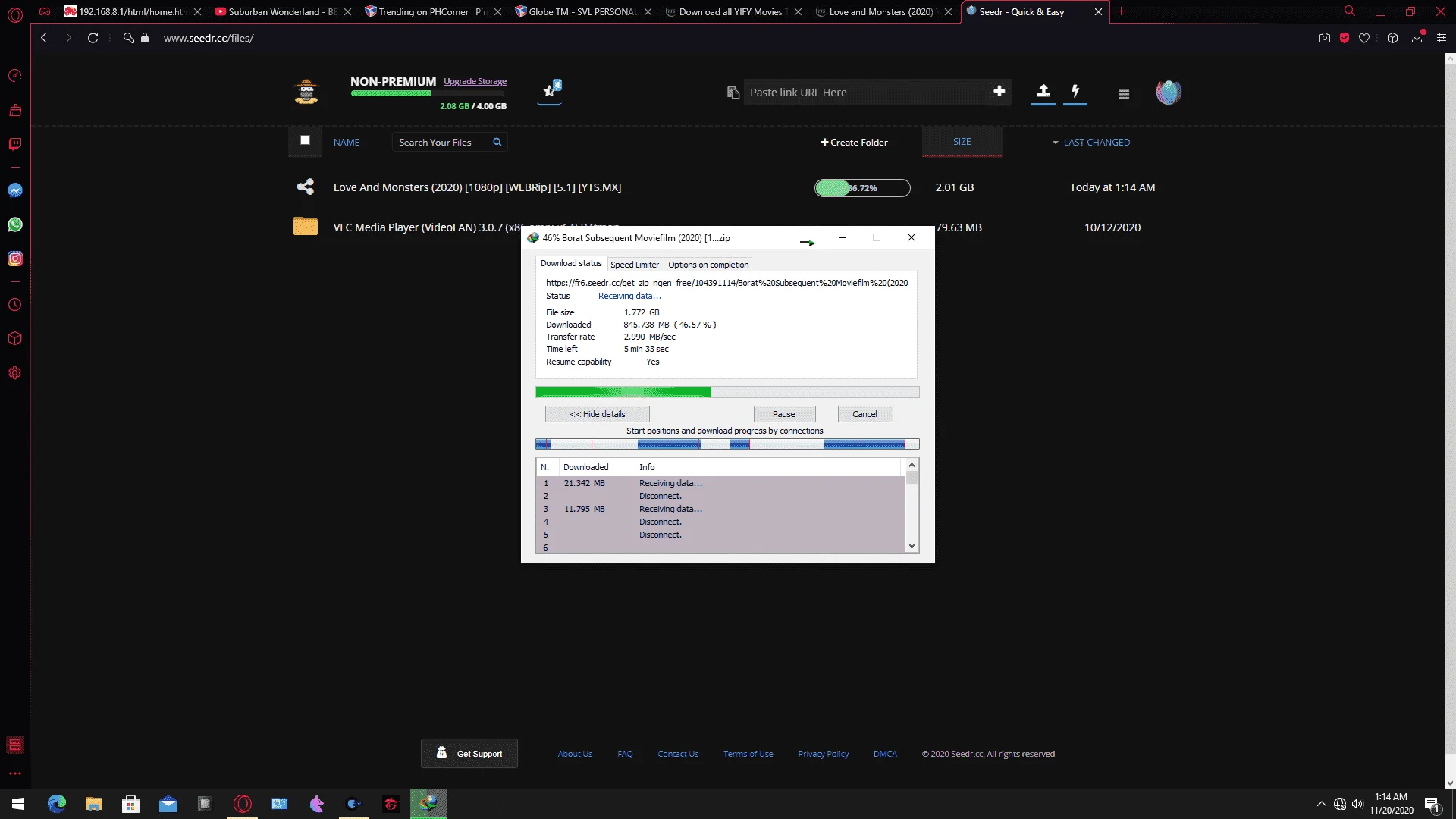Sort files by the SIZE column
This screenshot has height=819, width=1456.
tap(962, 142)
